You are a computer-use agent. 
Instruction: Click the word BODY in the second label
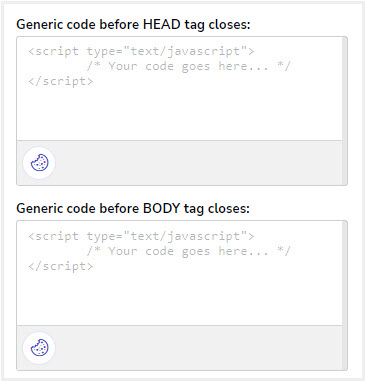click(x=161, y=208)
